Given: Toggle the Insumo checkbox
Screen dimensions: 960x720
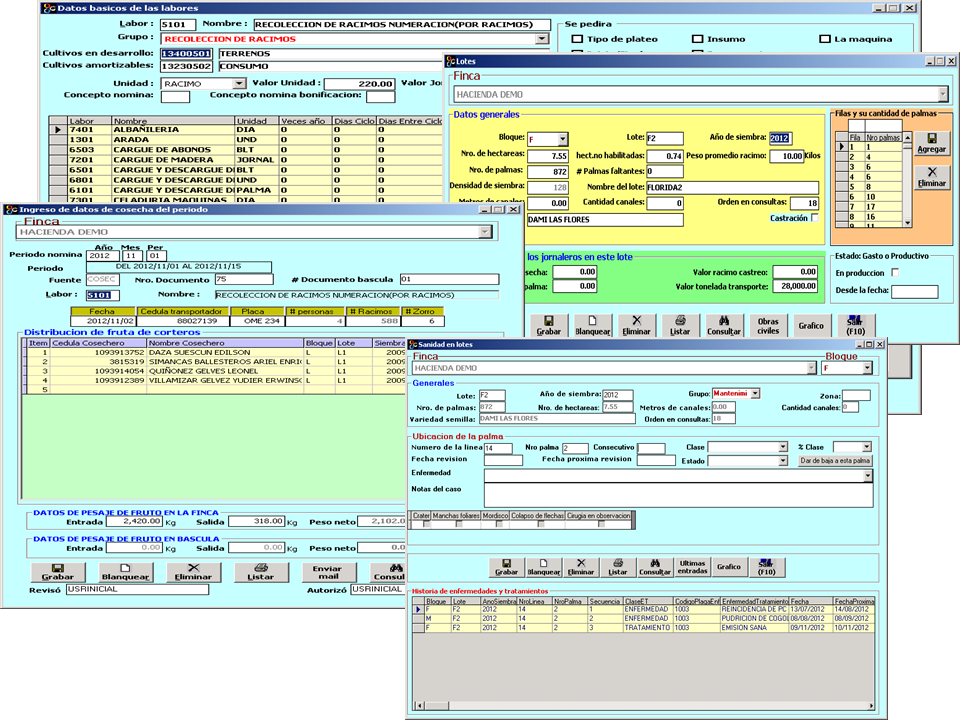Looking at the screenshot, I should 697,39.
